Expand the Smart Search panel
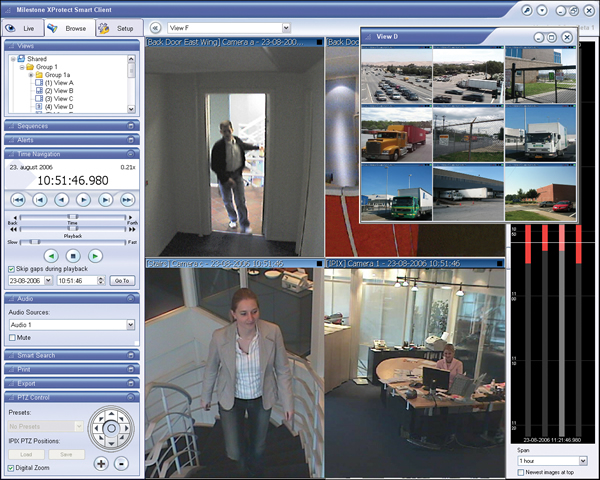Viewport: 600px width, 480px height. pyautogui.click(x=130, y=355)
